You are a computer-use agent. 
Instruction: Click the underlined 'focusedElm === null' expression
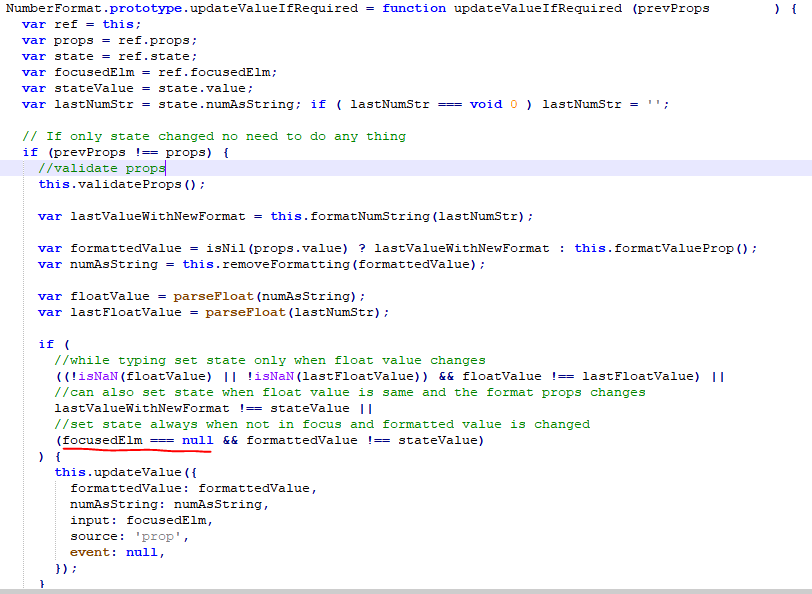coord(138,441)
